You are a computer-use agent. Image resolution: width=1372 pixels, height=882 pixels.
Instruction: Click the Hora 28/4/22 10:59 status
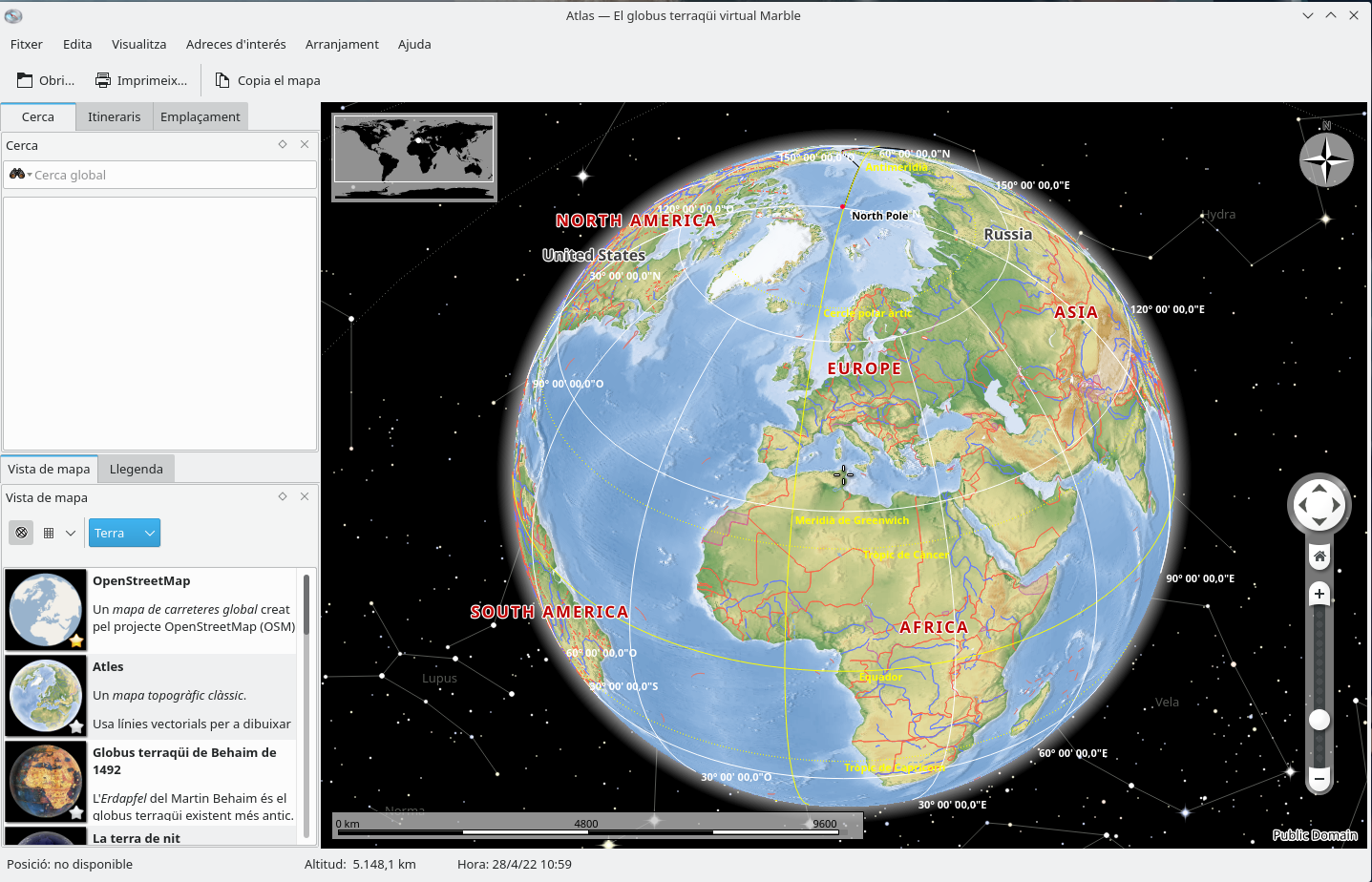pos(515,864)
